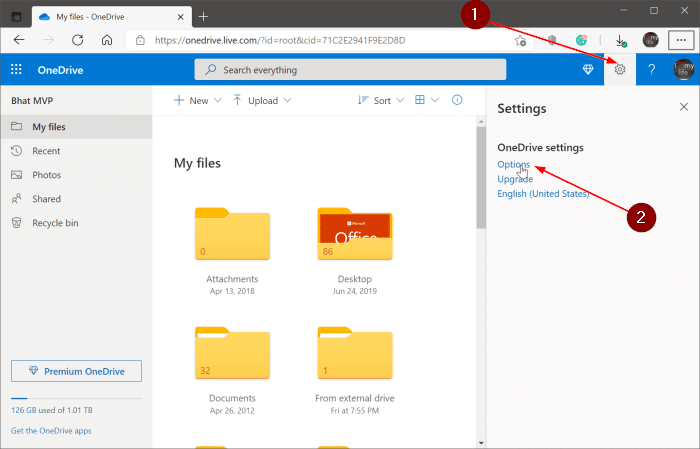The image size is (700, 449).
Task: Click the Premium diamond icon in header
Action: click(x=588, y=70)
